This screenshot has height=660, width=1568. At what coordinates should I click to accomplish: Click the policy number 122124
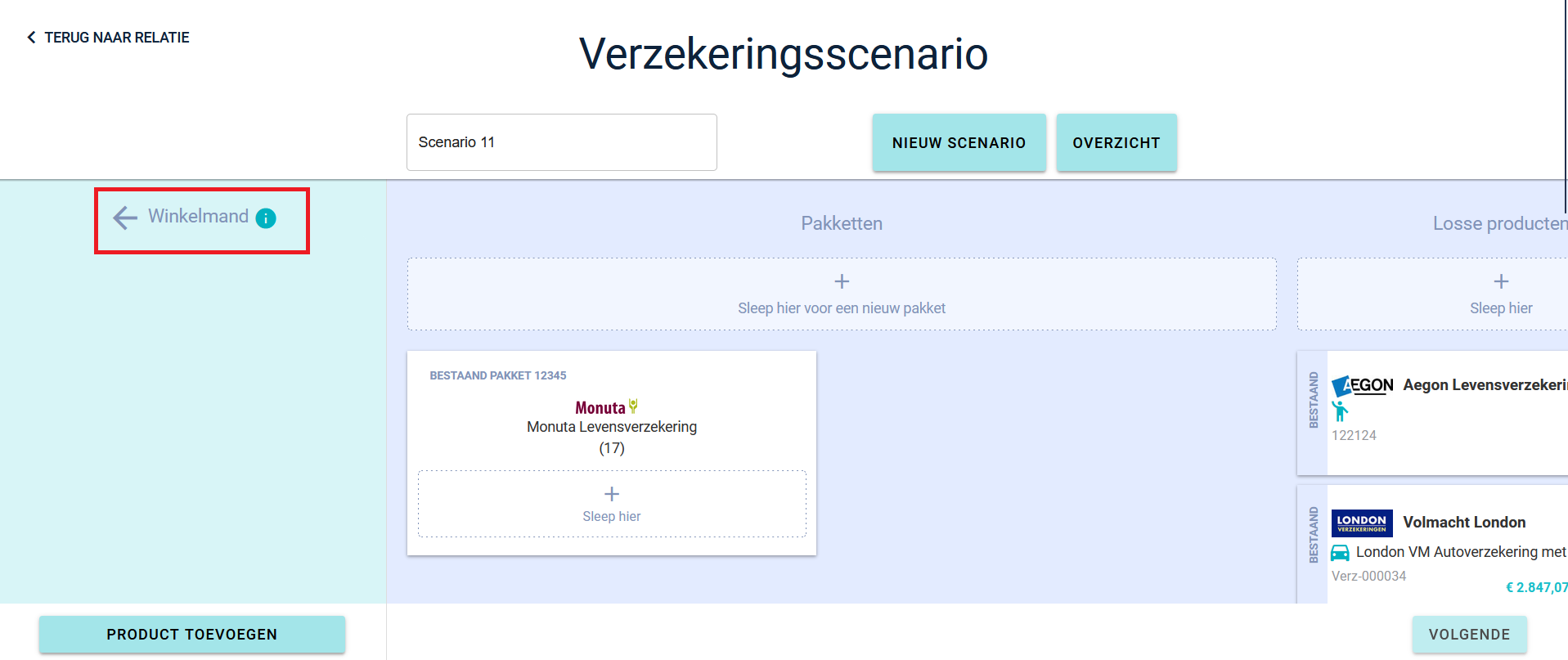(1354, 435)
